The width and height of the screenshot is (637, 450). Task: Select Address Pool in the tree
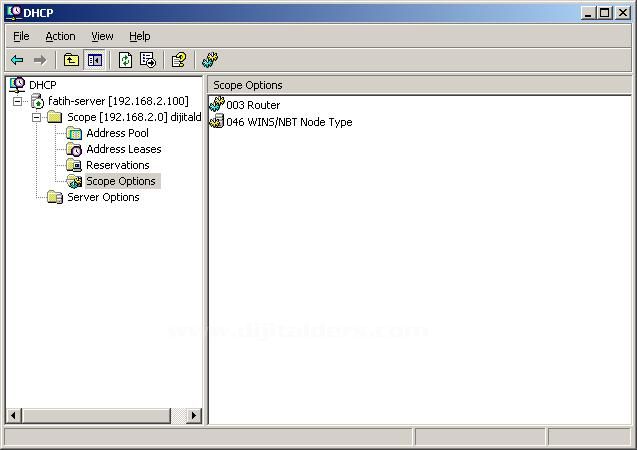point(117,133)
